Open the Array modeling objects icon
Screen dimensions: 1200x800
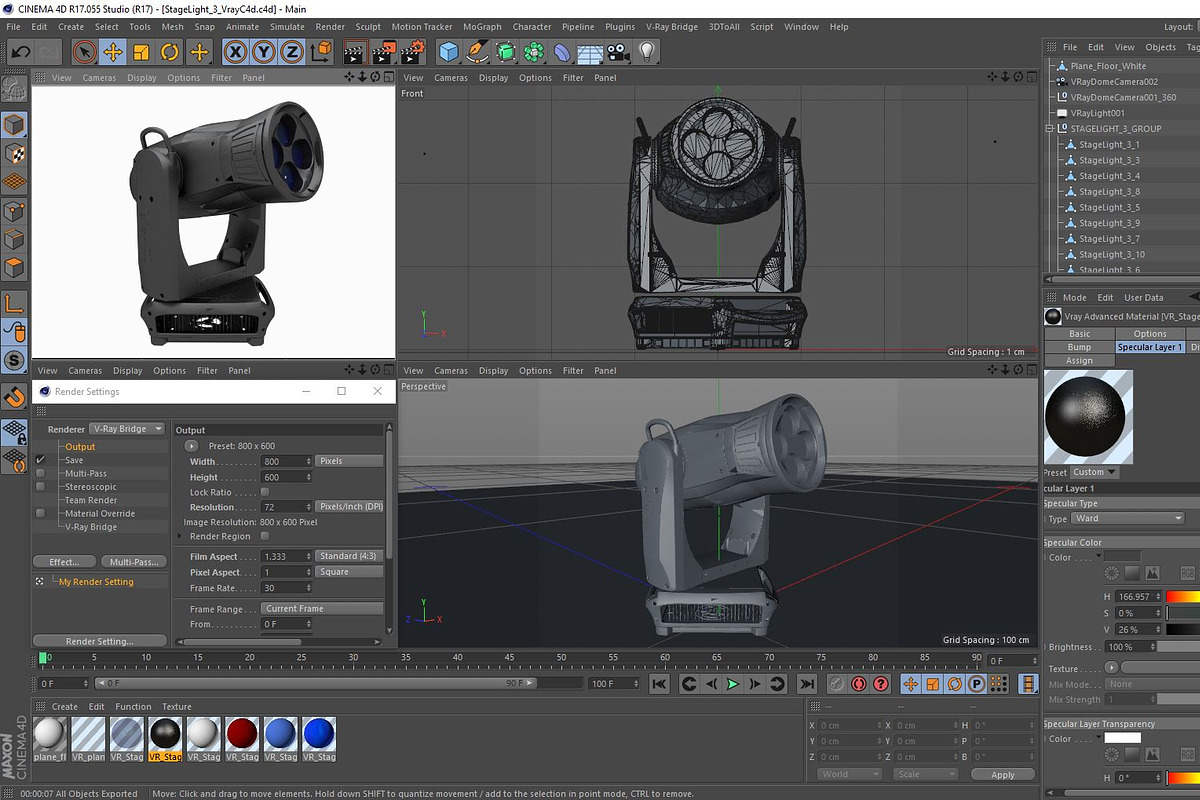click(534, 52)
